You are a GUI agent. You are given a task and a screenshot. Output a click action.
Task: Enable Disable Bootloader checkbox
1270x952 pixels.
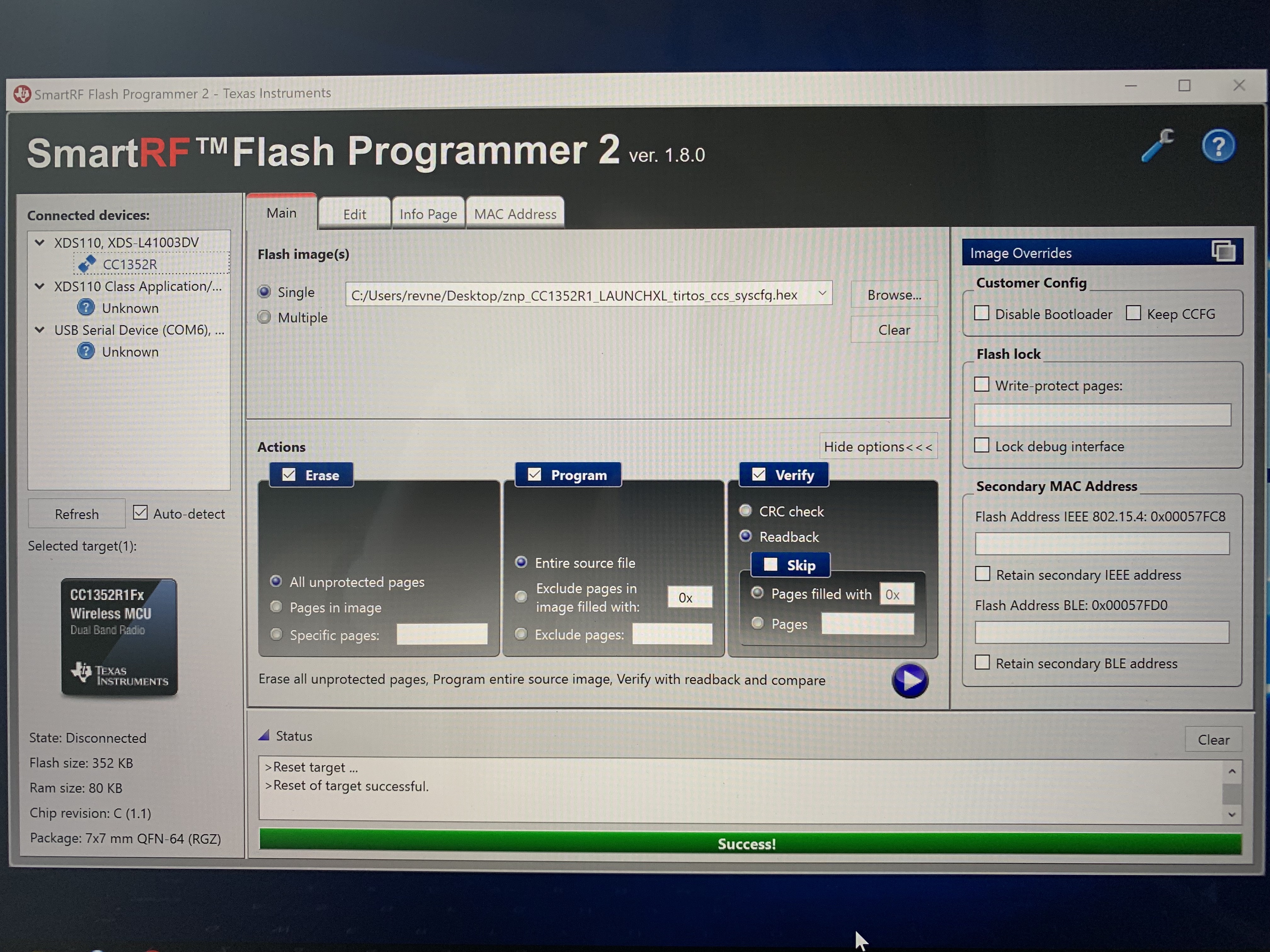click(982, 313)
